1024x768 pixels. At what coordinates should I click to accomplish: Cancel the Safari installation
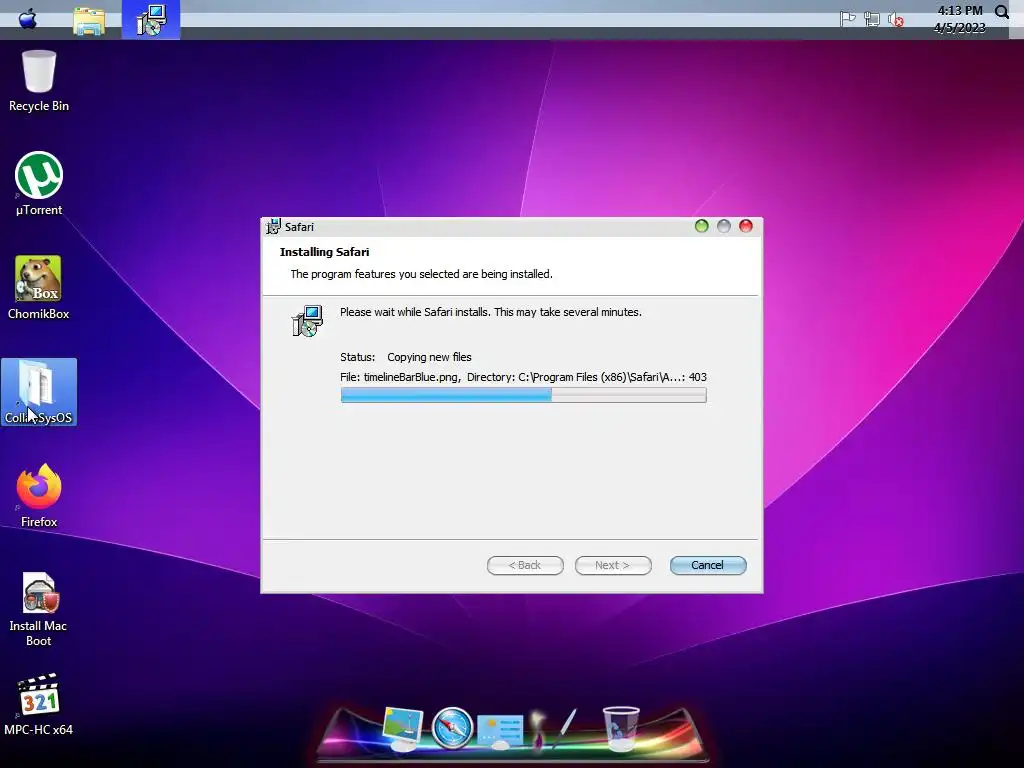pyautogui.click(x=708, y=566)
